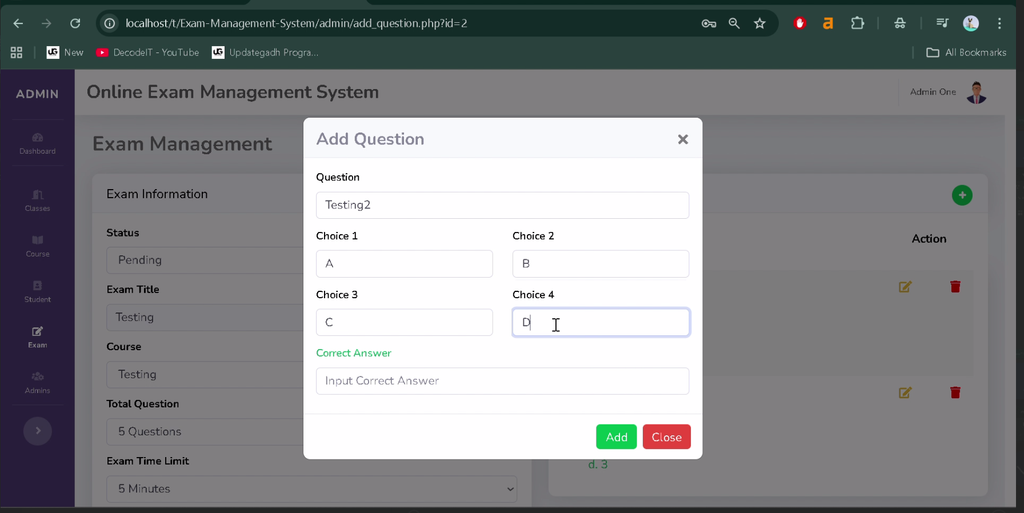1024x513 pixels.
Task: Open the apps grid in bookmarks bar
Action: (x=16, y=52)
